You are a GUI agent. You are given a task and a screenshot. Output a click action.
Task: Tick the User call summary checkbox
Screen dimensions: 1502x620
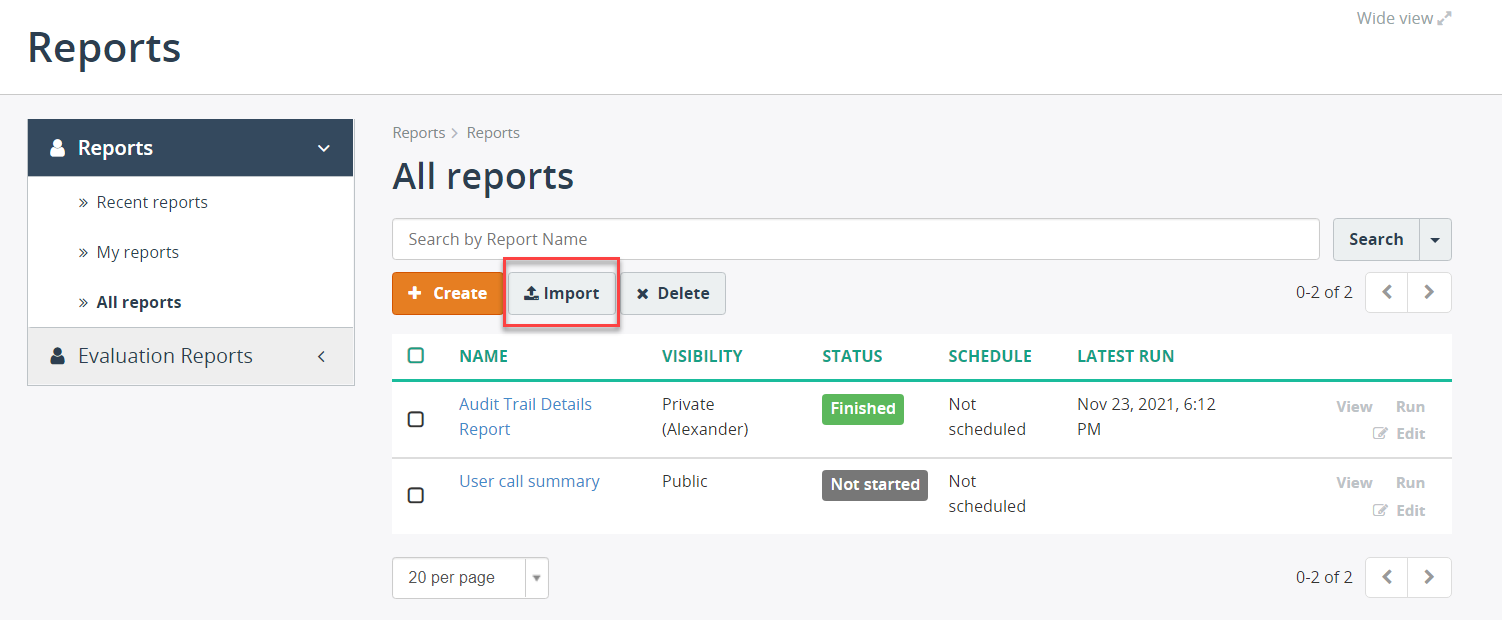(x=416, y=495)
